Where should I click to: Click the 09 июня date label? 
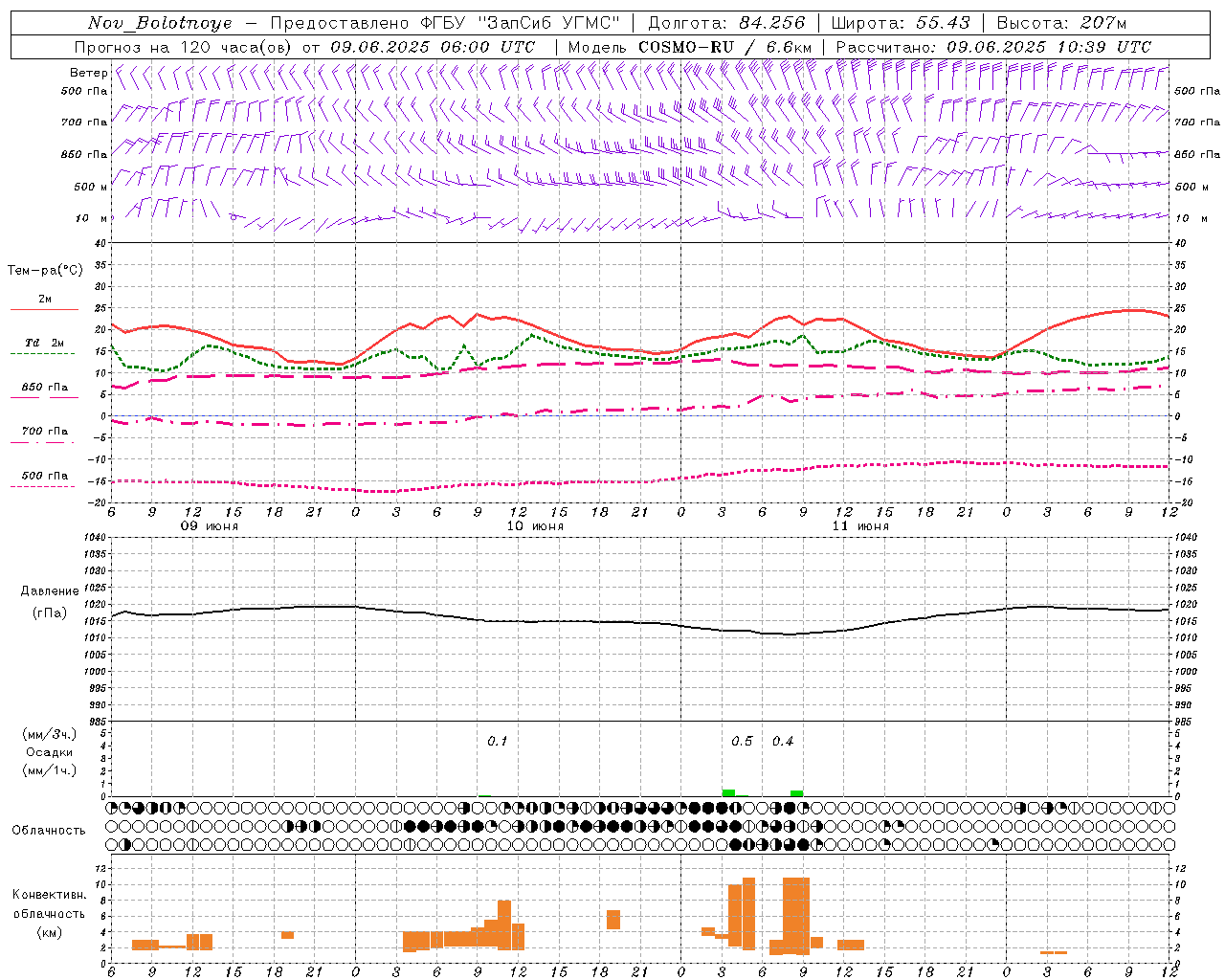[x=210, y=526]
